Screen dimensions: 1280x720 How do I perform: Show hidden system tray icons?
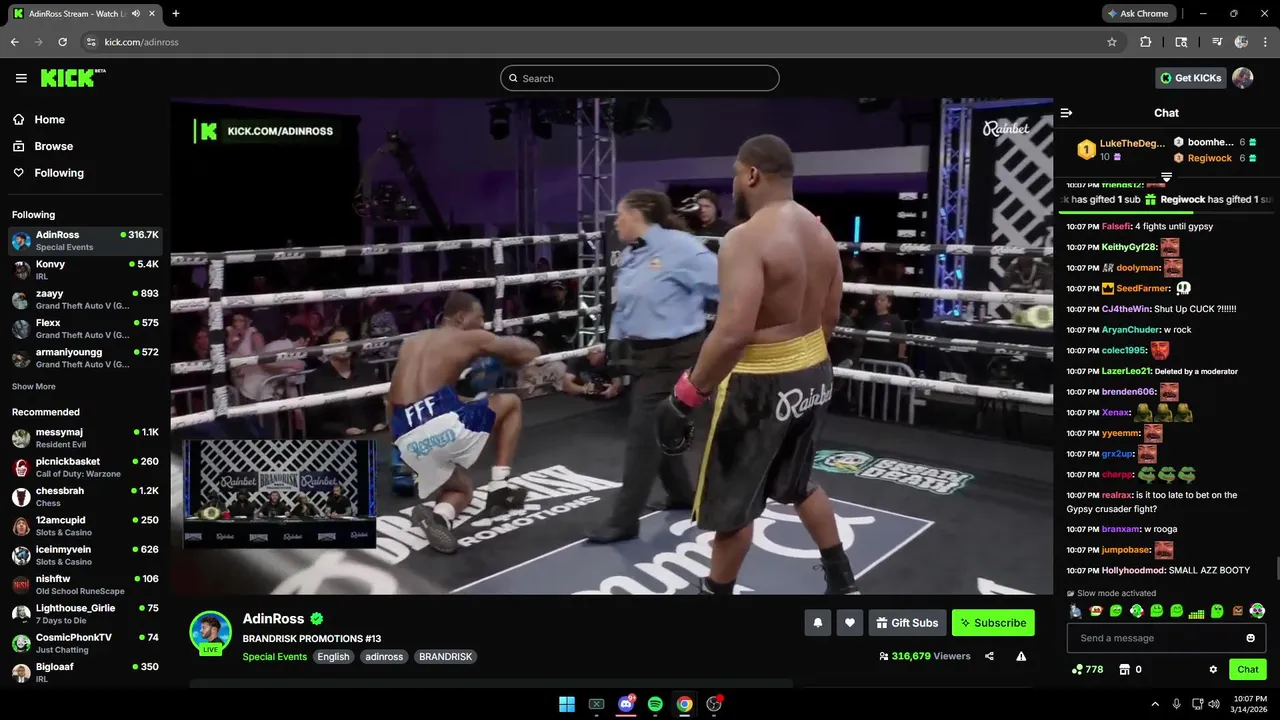pyautogui.click(x=1155, y=704)
